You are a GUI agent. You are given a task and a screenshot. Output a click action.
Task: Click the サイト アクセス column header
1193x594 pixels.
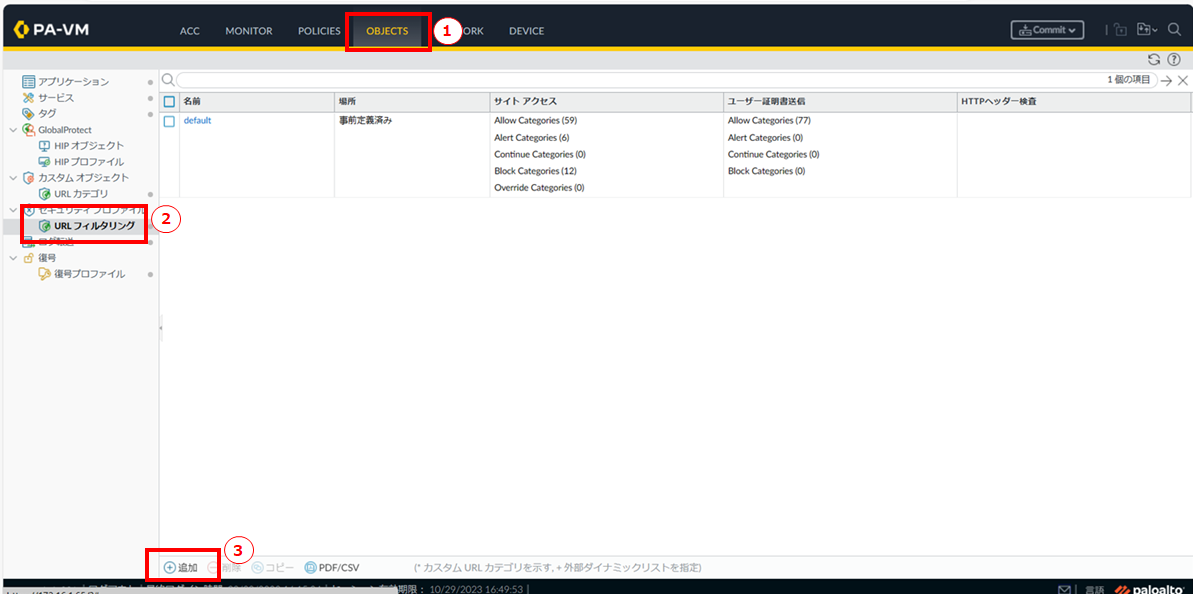point(606,101)
